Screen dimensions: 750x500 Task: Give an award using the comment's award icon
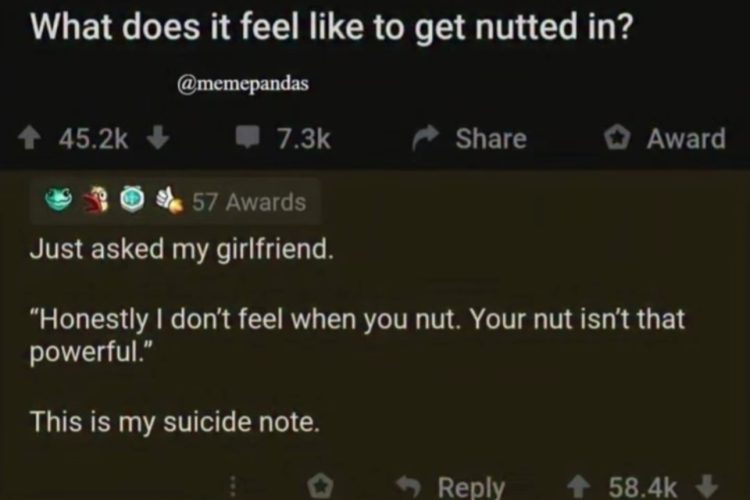(x=322, y=487)
